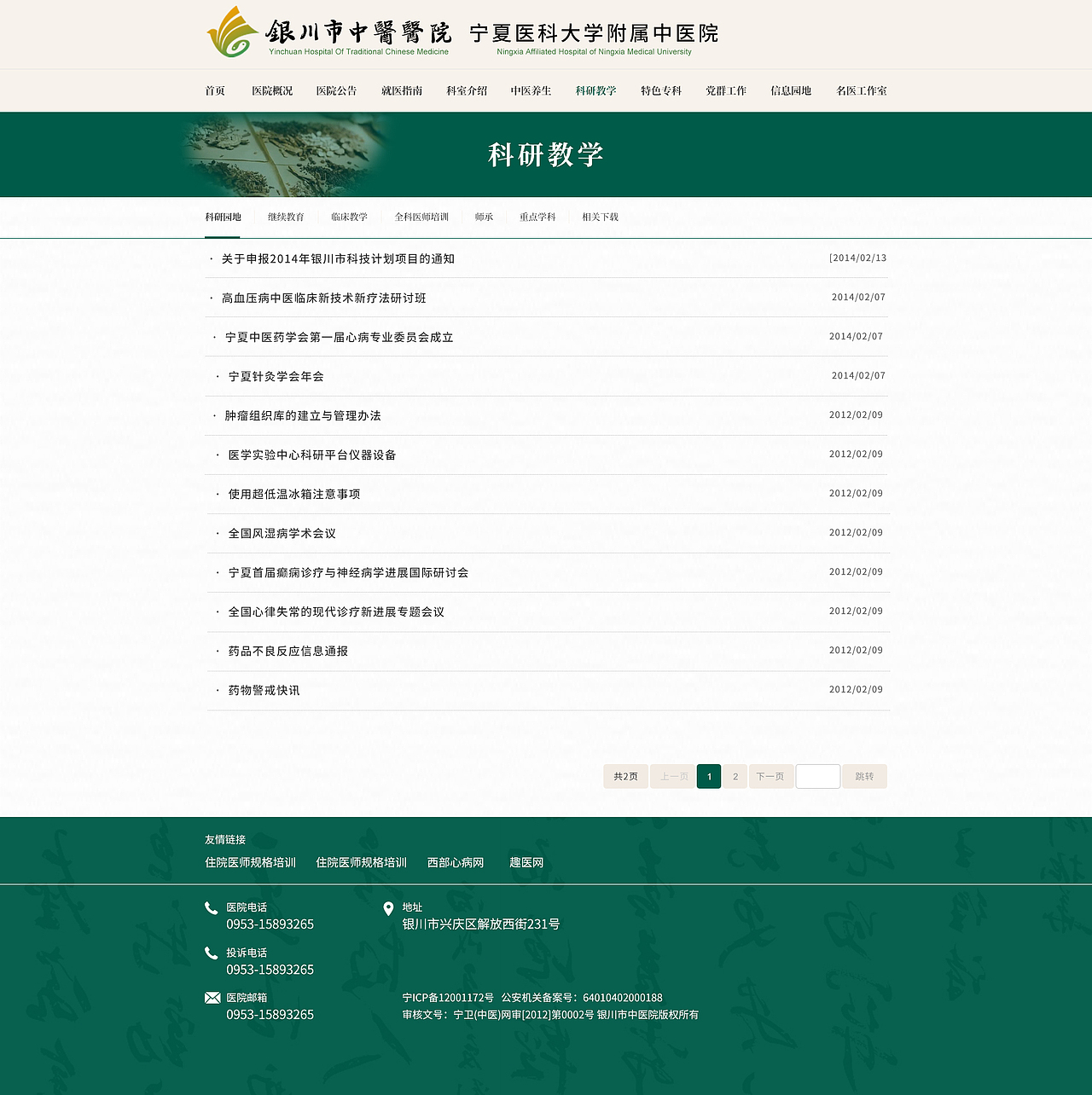1092x1095 pixels.
Task: Click the 下一页 pagination button
Action: click(x=770, y=776)
